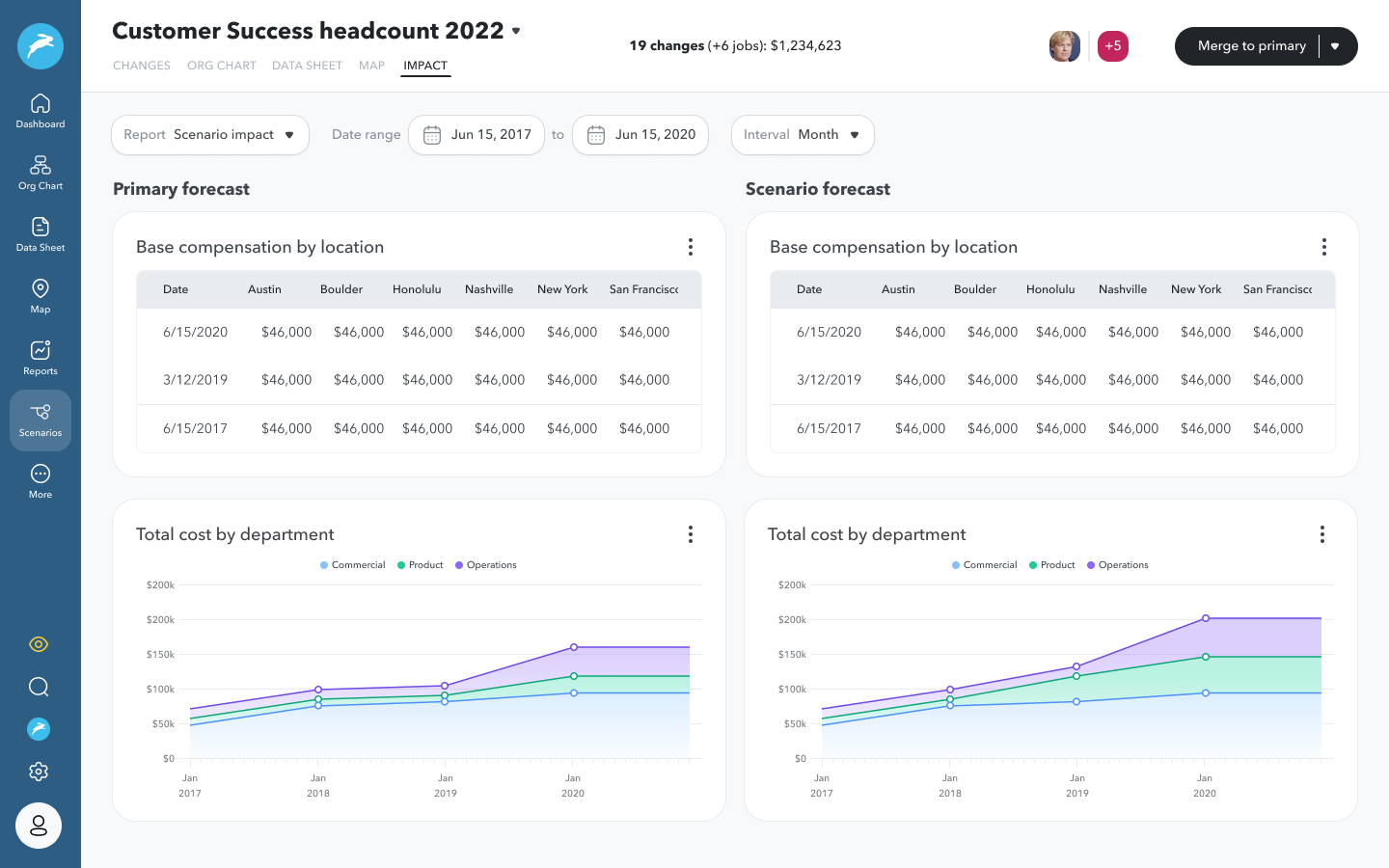The height and width of the screenshot is (868, 1389).
Task: Expand the Interval Month dropdown
Action: (803, 135)
